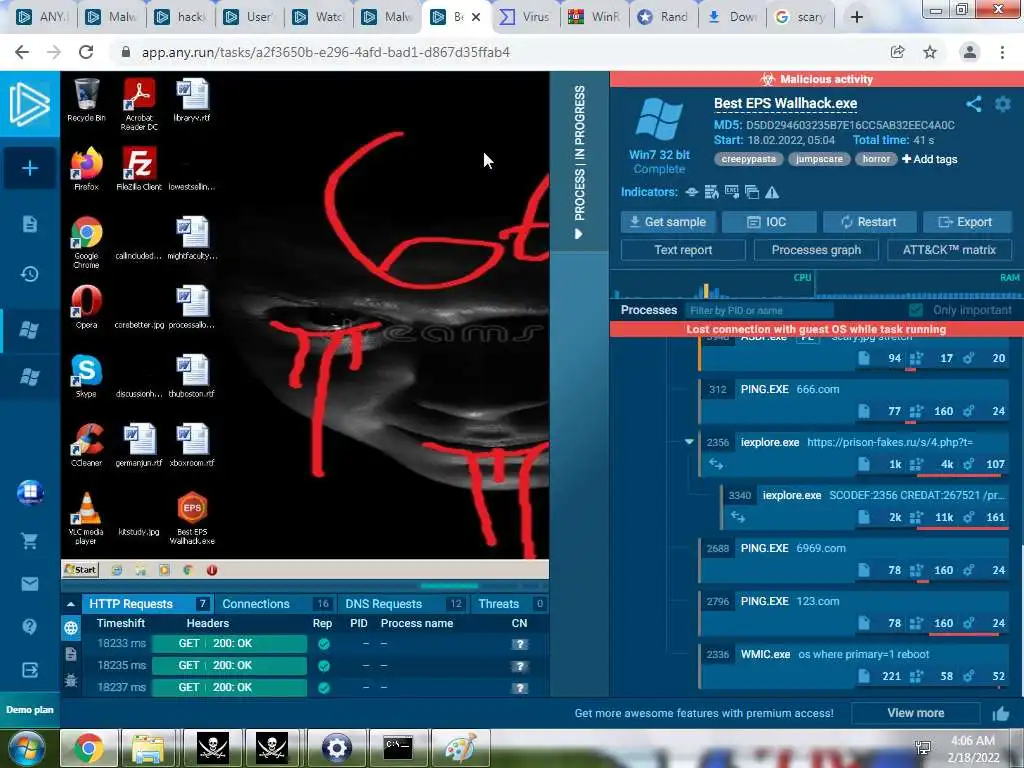Viewport: 1024px width, 768px height.
Task: Click Get sample button
Action: pos(667,222)
